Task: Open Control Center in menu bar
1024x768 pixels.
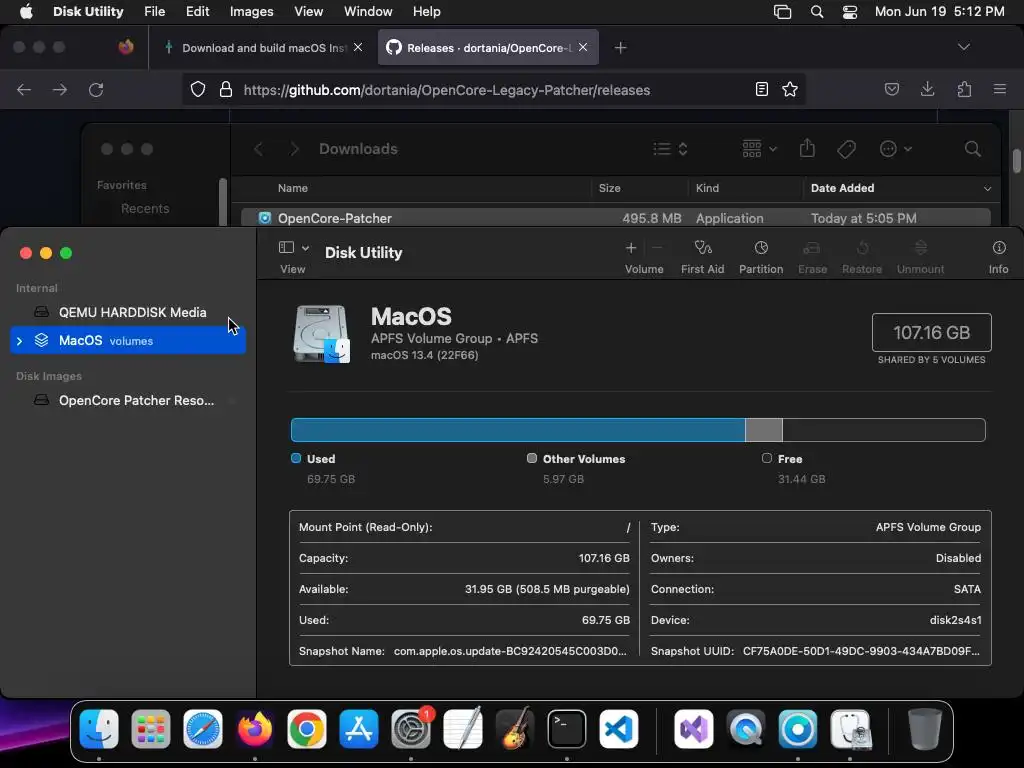Action: pos(850,12)
